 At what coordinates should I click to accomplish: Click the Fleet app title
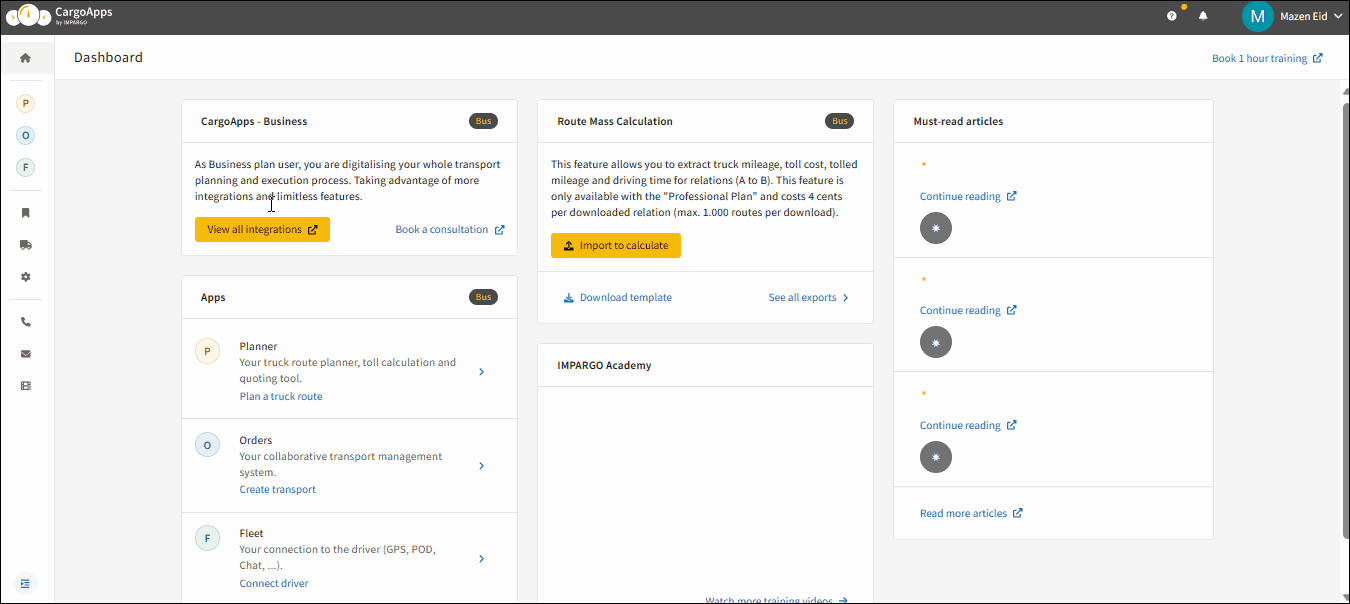251,533
